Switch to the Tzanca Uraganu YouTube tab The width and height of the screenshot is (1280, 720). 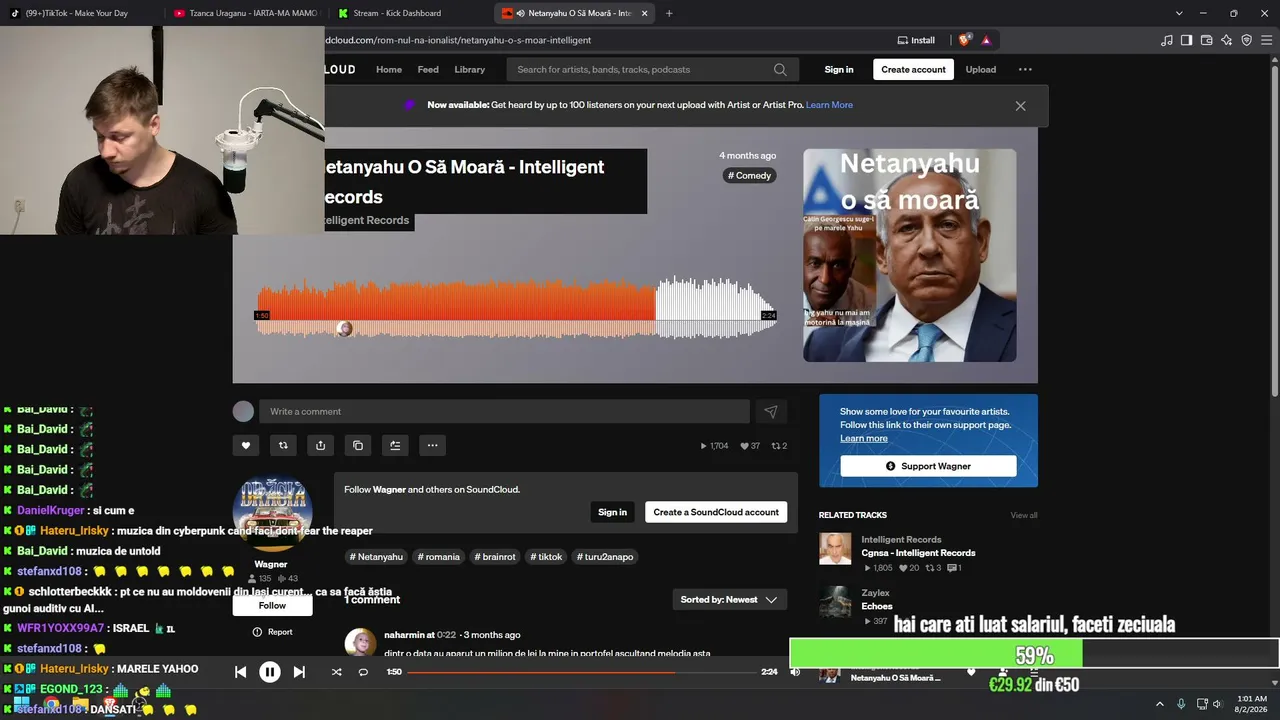point(244,13)
